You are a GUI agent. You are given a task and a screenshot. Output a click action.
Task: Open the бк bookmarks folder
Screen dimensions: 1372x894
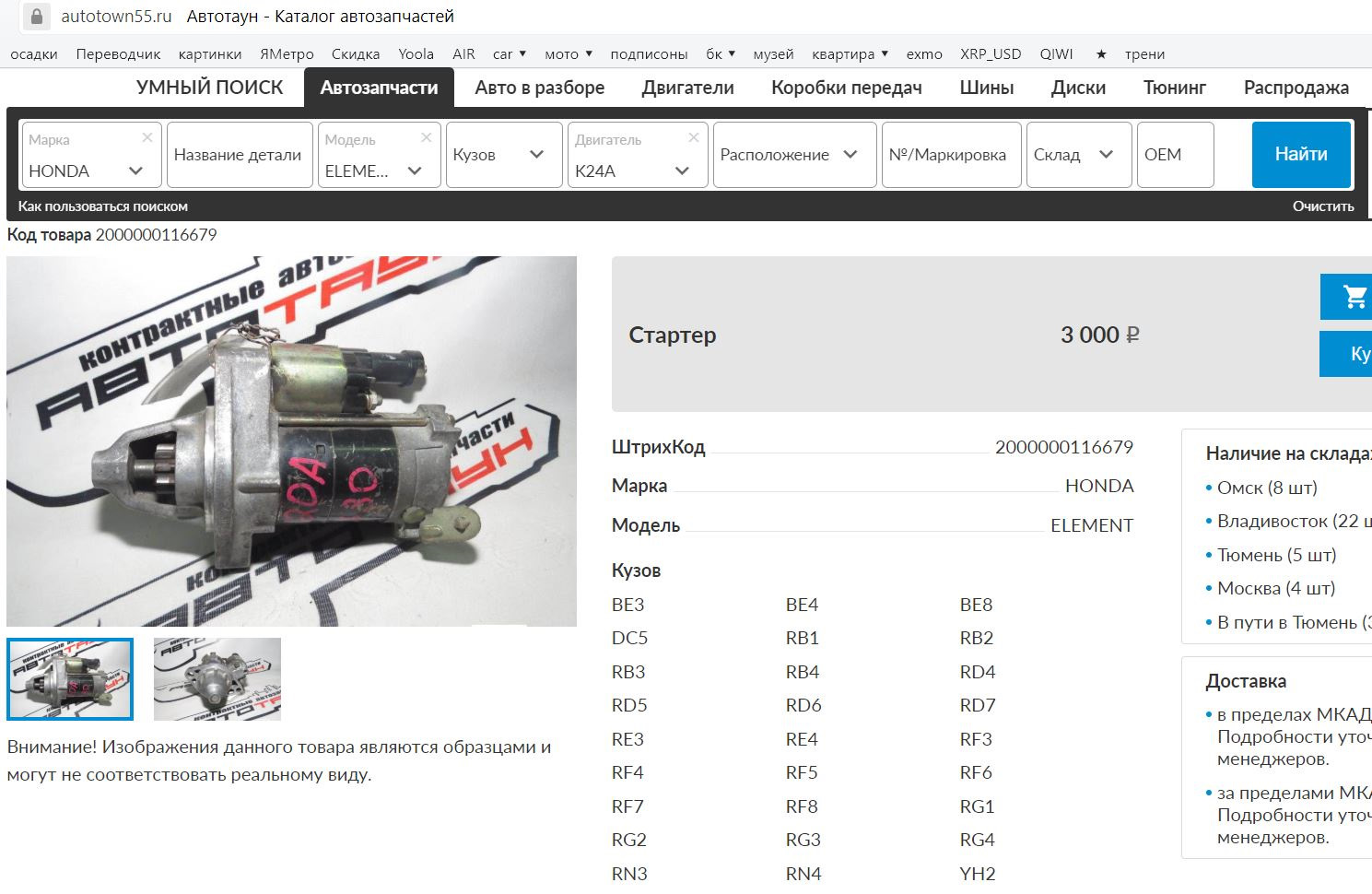tap(721, 54)
